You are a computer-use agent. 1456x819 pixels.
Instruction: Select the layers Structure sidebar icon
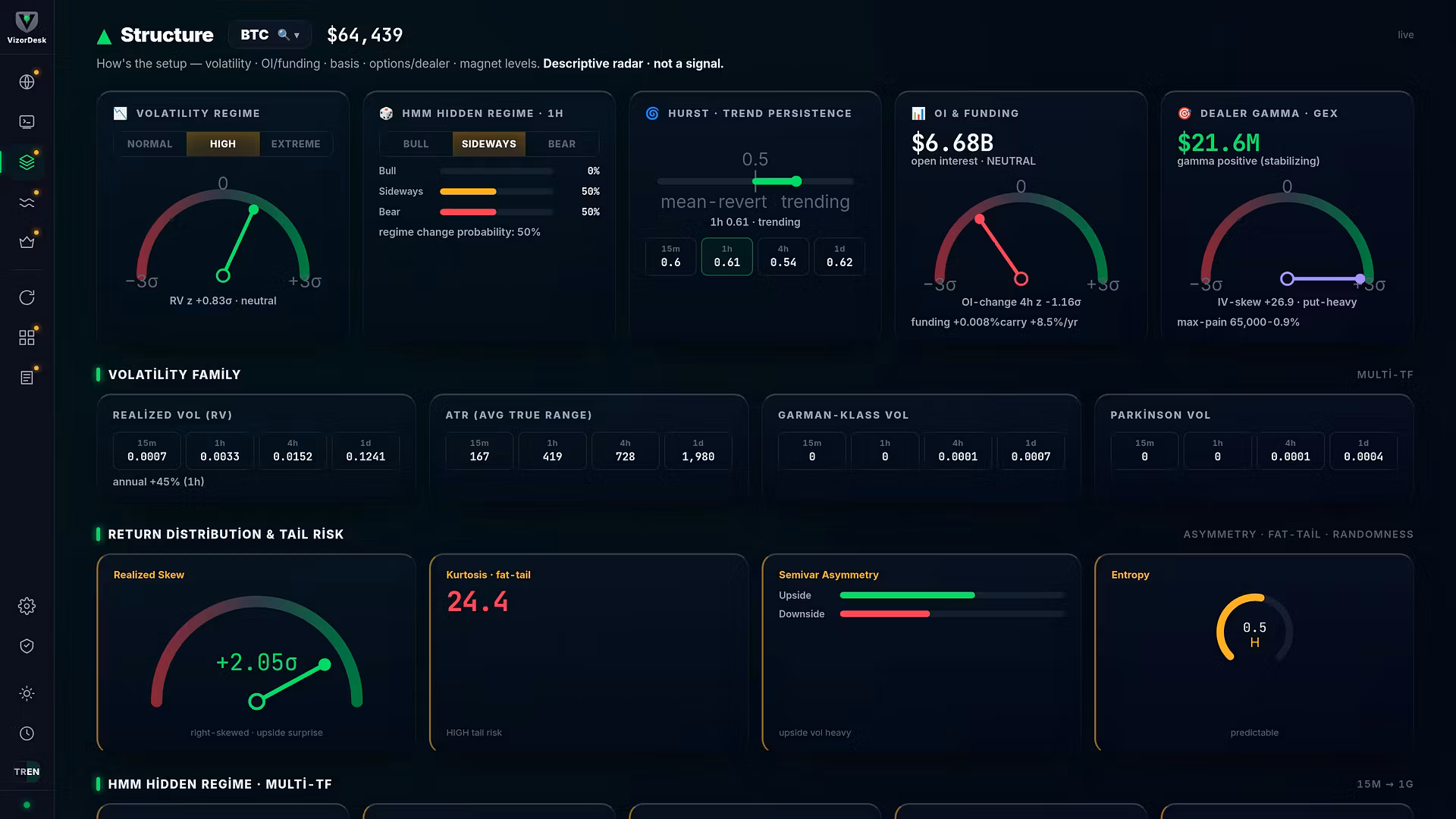pyautogui.click(x=27, y=162)
